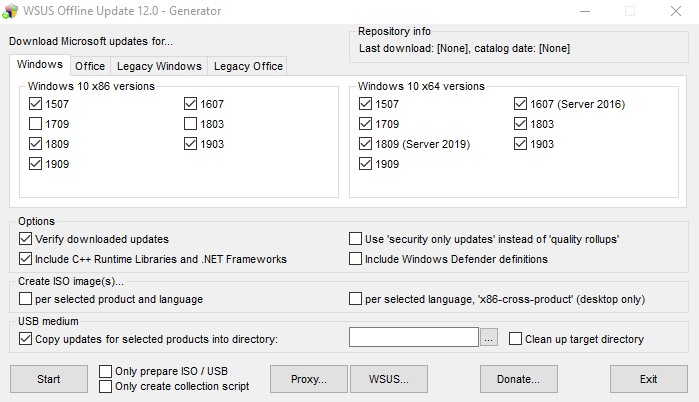Uncheck Windows 10 x64 version 1903
Image resolution: width=699 pixels, height=402 pixels.
pos(520,144)
